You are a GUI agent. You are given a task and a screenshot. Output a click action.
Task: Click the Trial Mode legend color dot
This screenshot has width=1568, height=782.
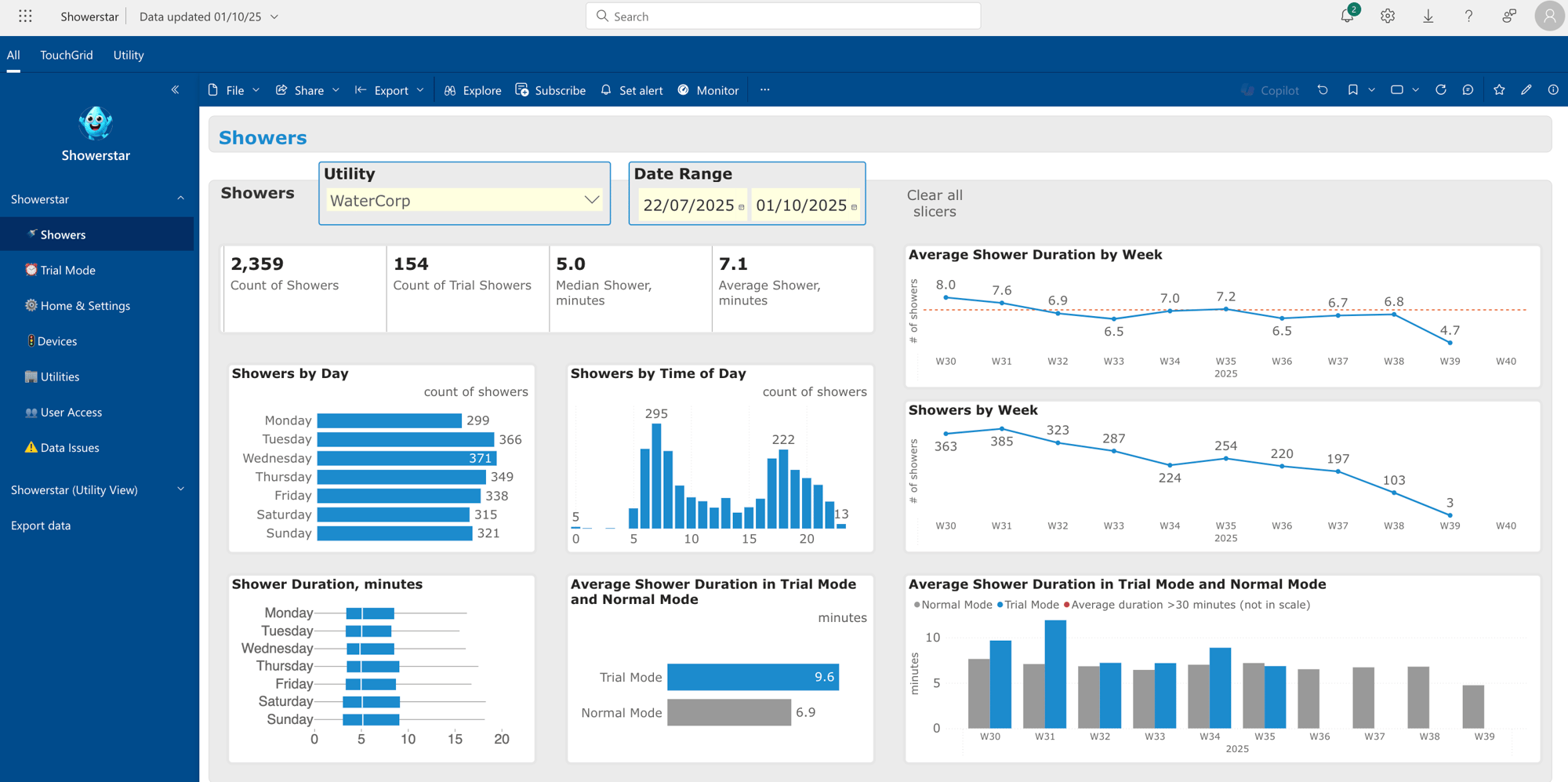tap(1000, 605)
